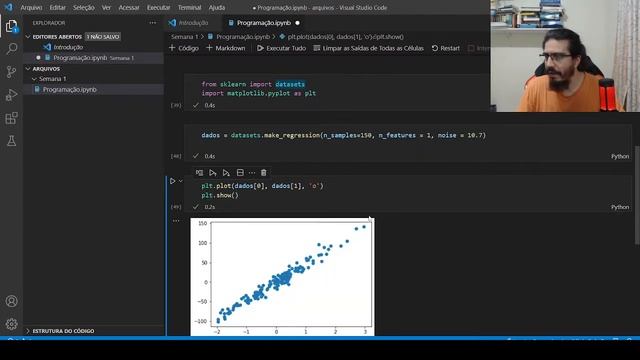Select Introdução in open editors list
640x360 pixels.
93,47
